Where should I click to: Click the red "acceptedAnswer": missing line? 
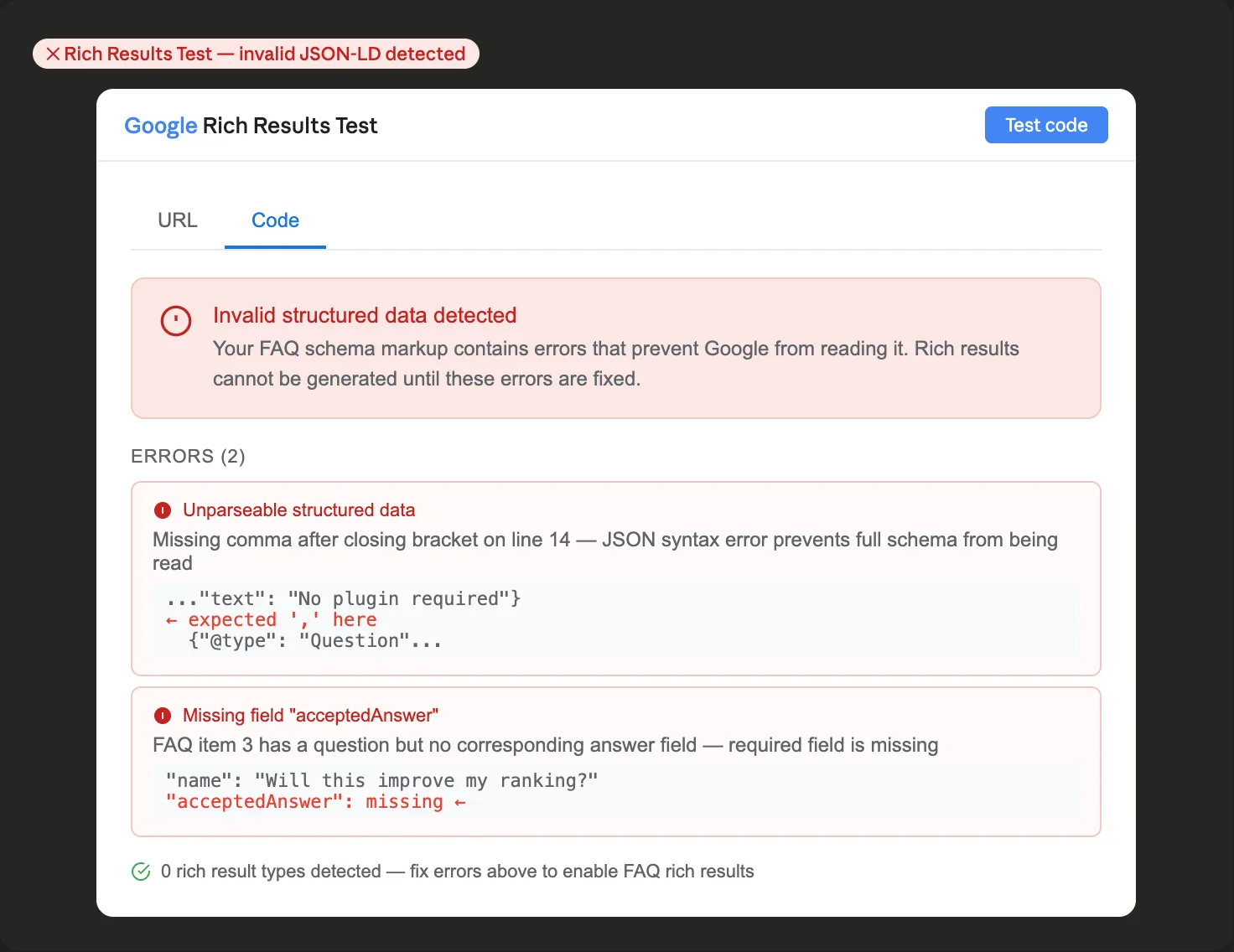tap(316, 802)
